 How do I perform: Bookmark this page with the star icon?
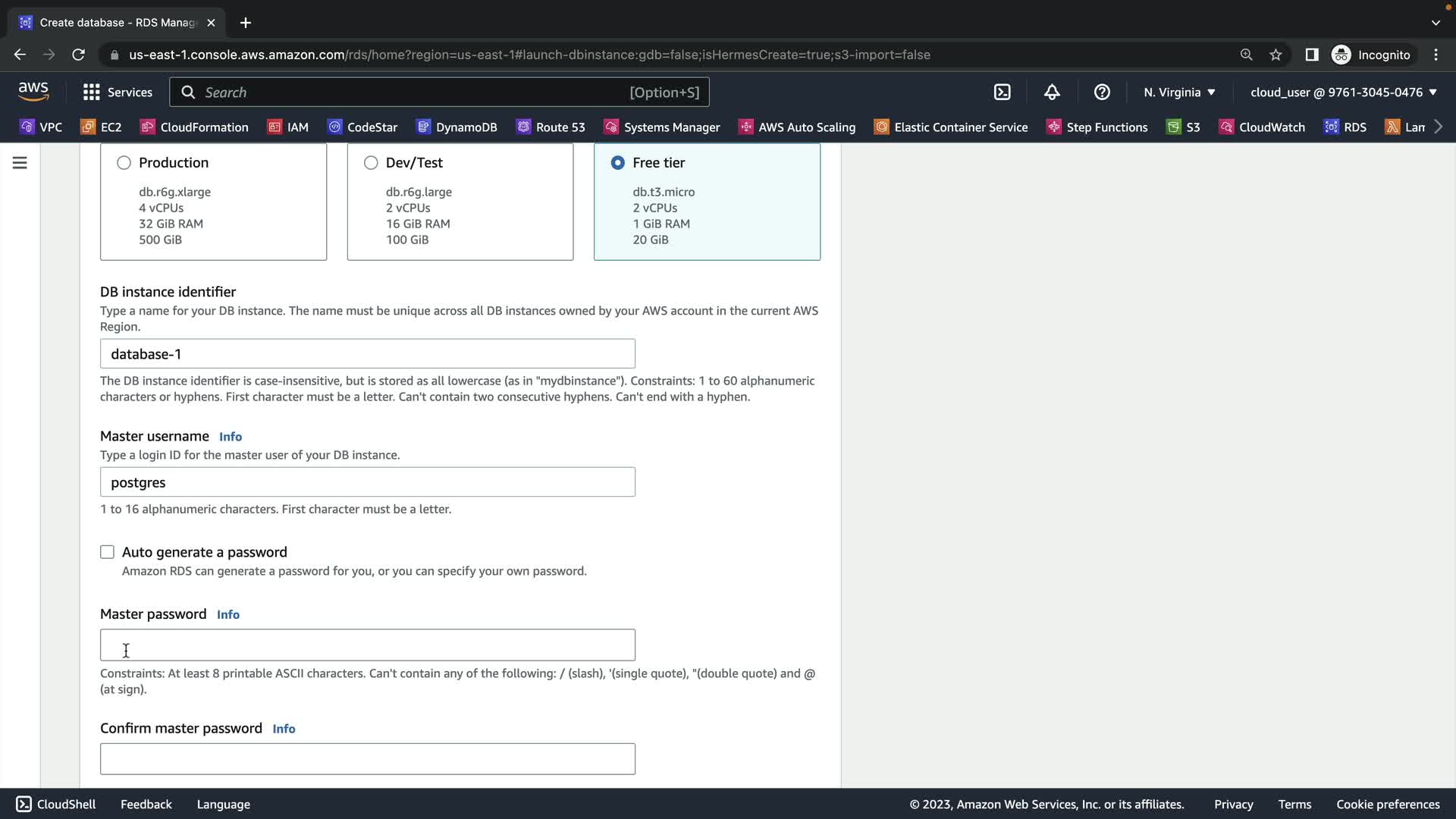coord(1276,55)
